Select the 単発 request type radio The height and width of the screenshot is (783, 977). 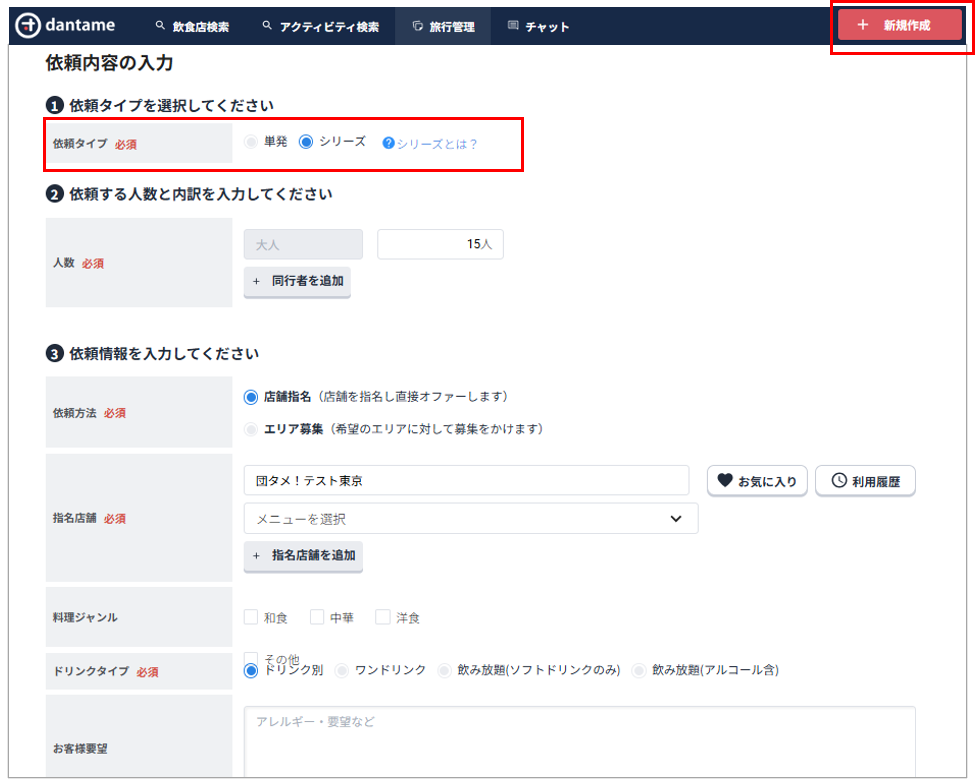tap(251, 142)
